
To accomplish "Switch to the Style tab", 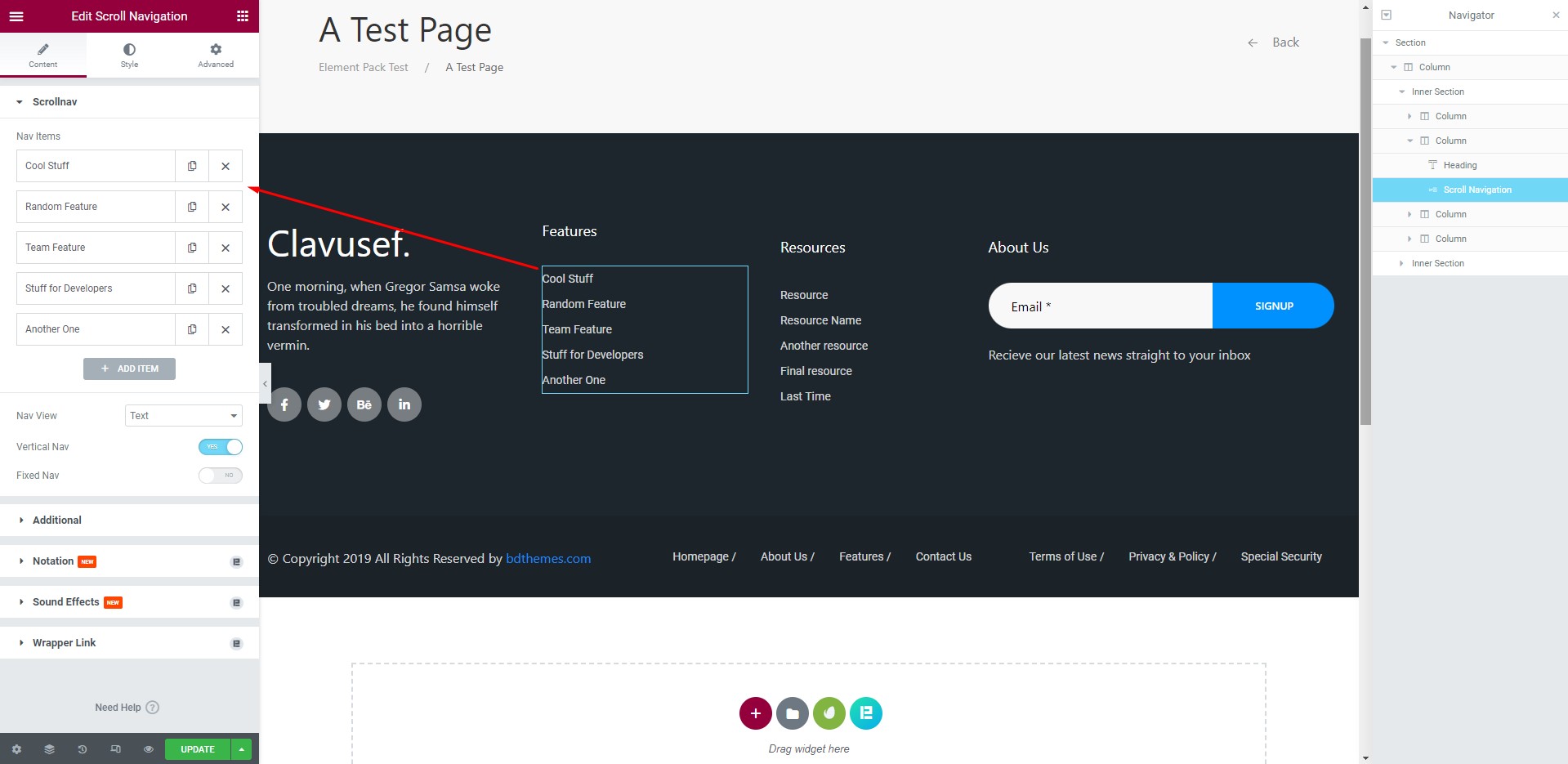I will (129, 56).
